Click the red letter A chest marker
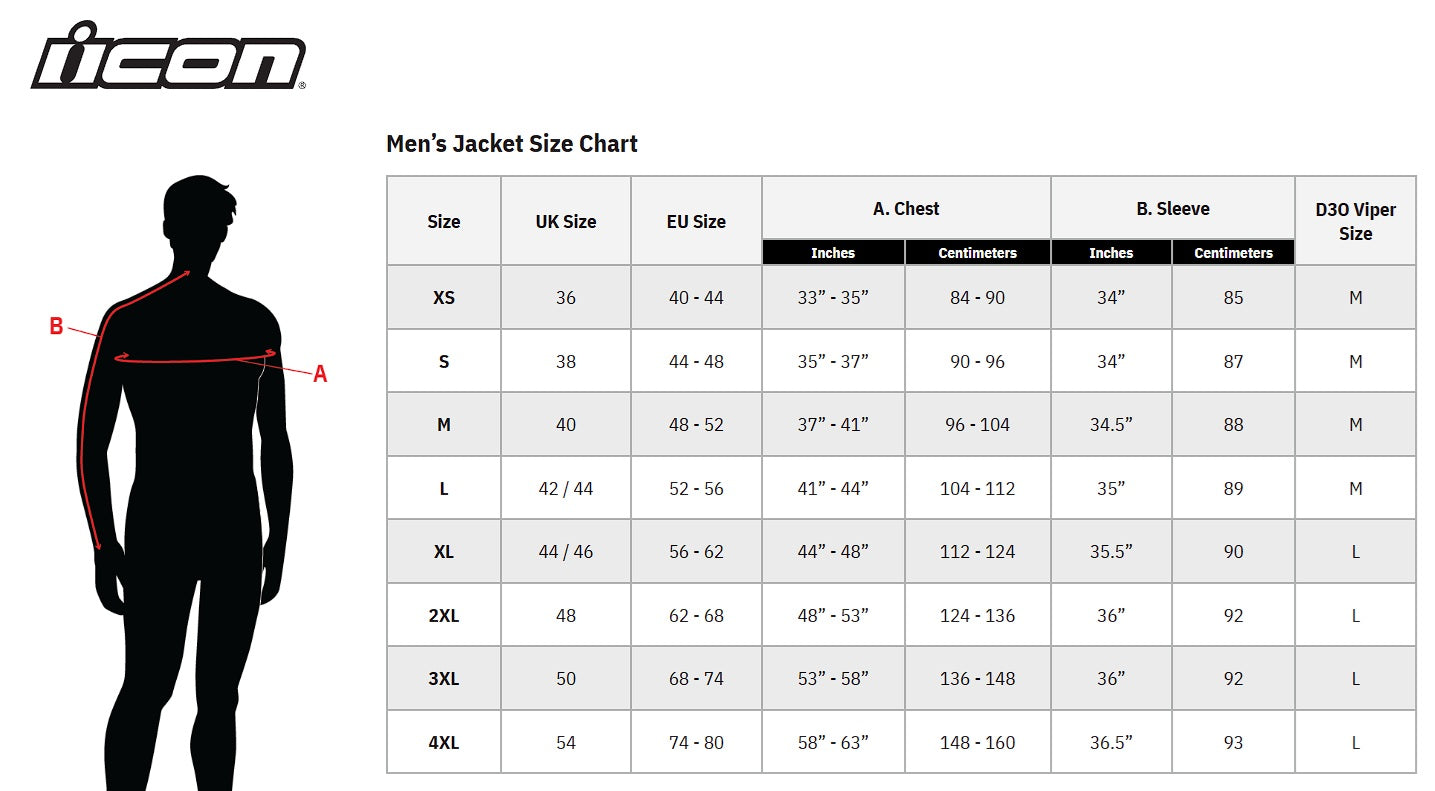 click(320, 374)
